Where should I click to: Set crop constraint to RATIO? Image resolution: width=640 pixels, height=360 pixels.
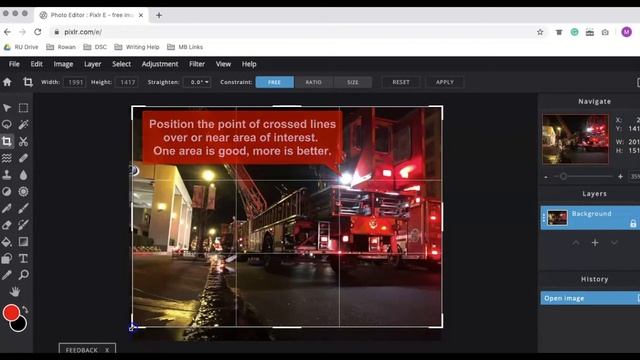click(313, 82)
